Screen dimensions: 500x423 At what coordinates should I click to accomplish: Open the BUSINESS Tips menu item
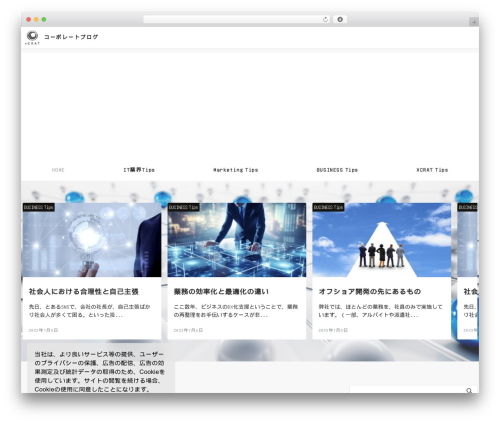pyautogui.click(x=337, y=170)
